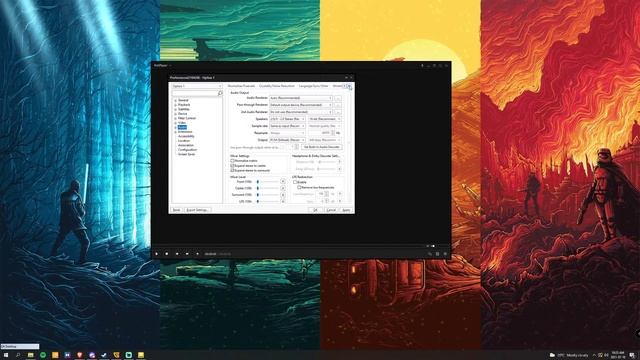Open Spotify from the taskbar
Image resolution: width=640 pixels, height=360 pixels.
[x=43, y=355]
